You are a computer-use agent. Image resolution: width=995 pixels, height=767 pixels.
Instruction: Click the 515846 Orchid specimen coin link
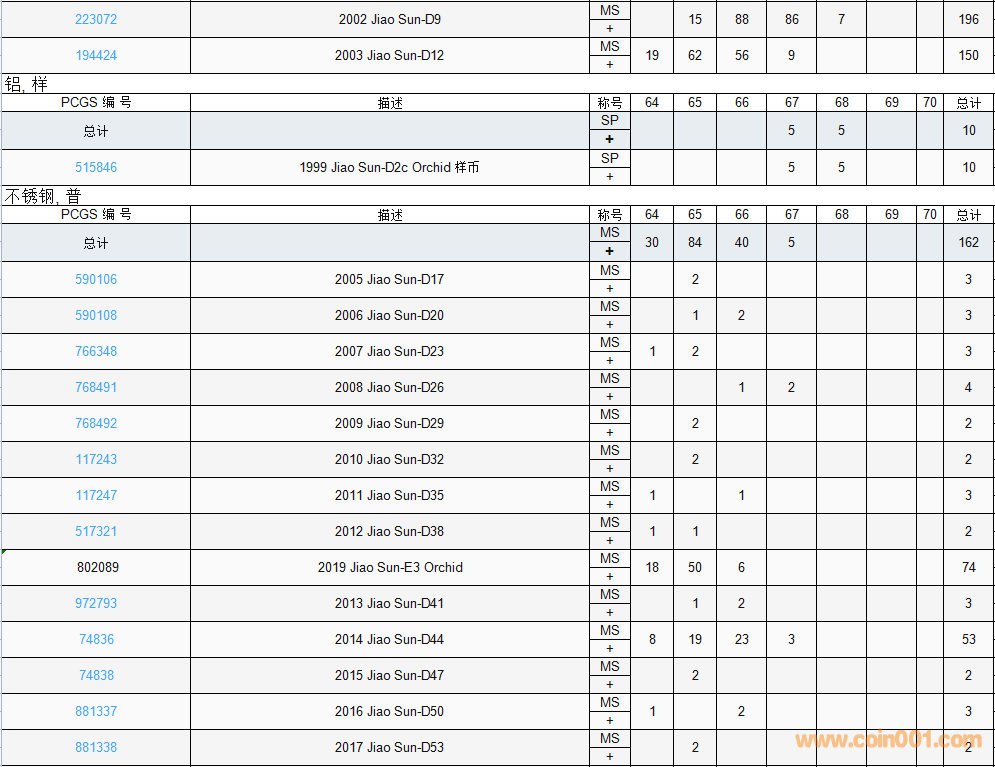96,167
